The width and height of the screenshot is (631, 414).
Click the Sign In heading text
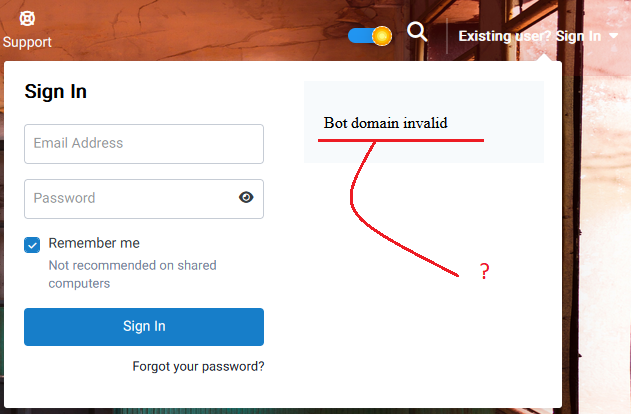(x=55, y=92)
